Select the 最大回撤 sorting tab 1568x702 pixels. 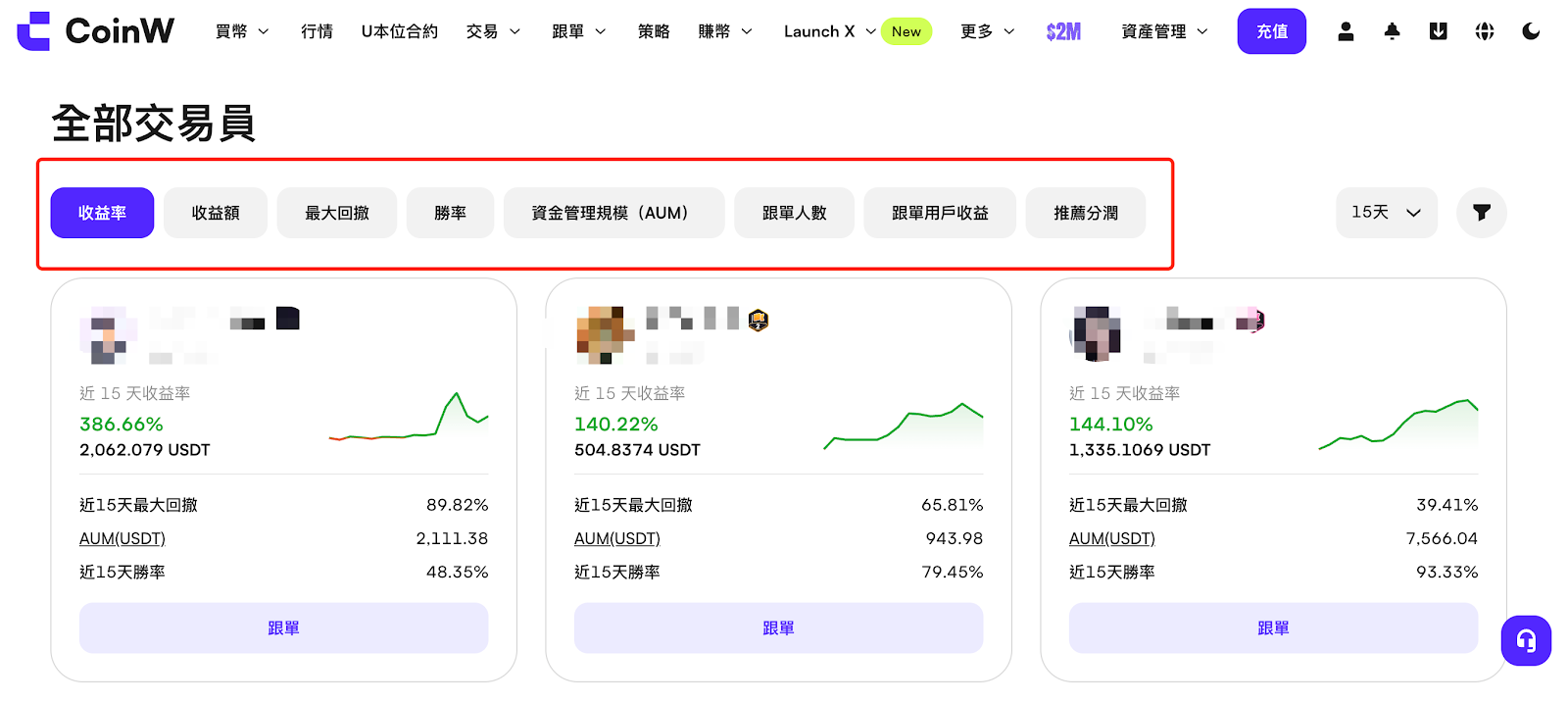tap(337, 213)
